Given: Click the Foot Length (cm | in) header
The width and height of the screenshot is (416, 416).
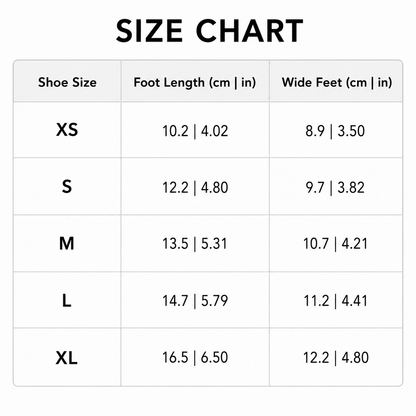Looking at the screenshot, I should click(195, 83).
